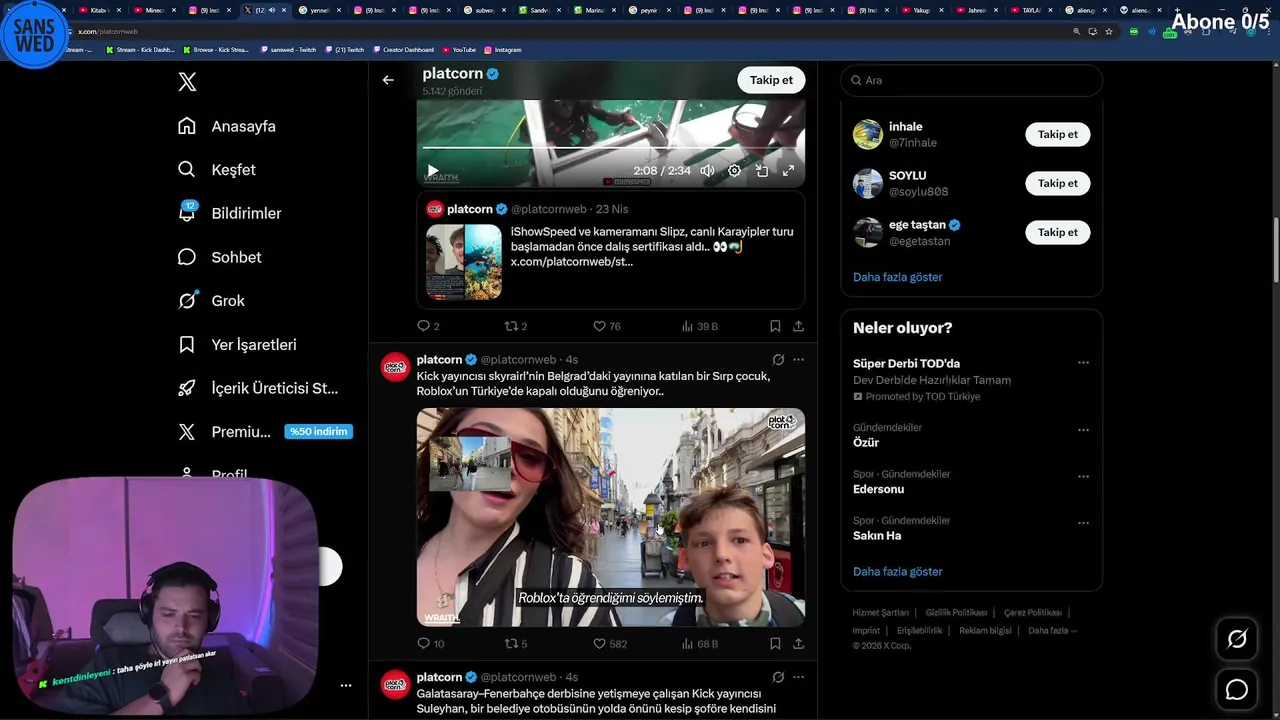
Task: Go back with the arrow beside platcorn
Action: (x=388, y=80)
